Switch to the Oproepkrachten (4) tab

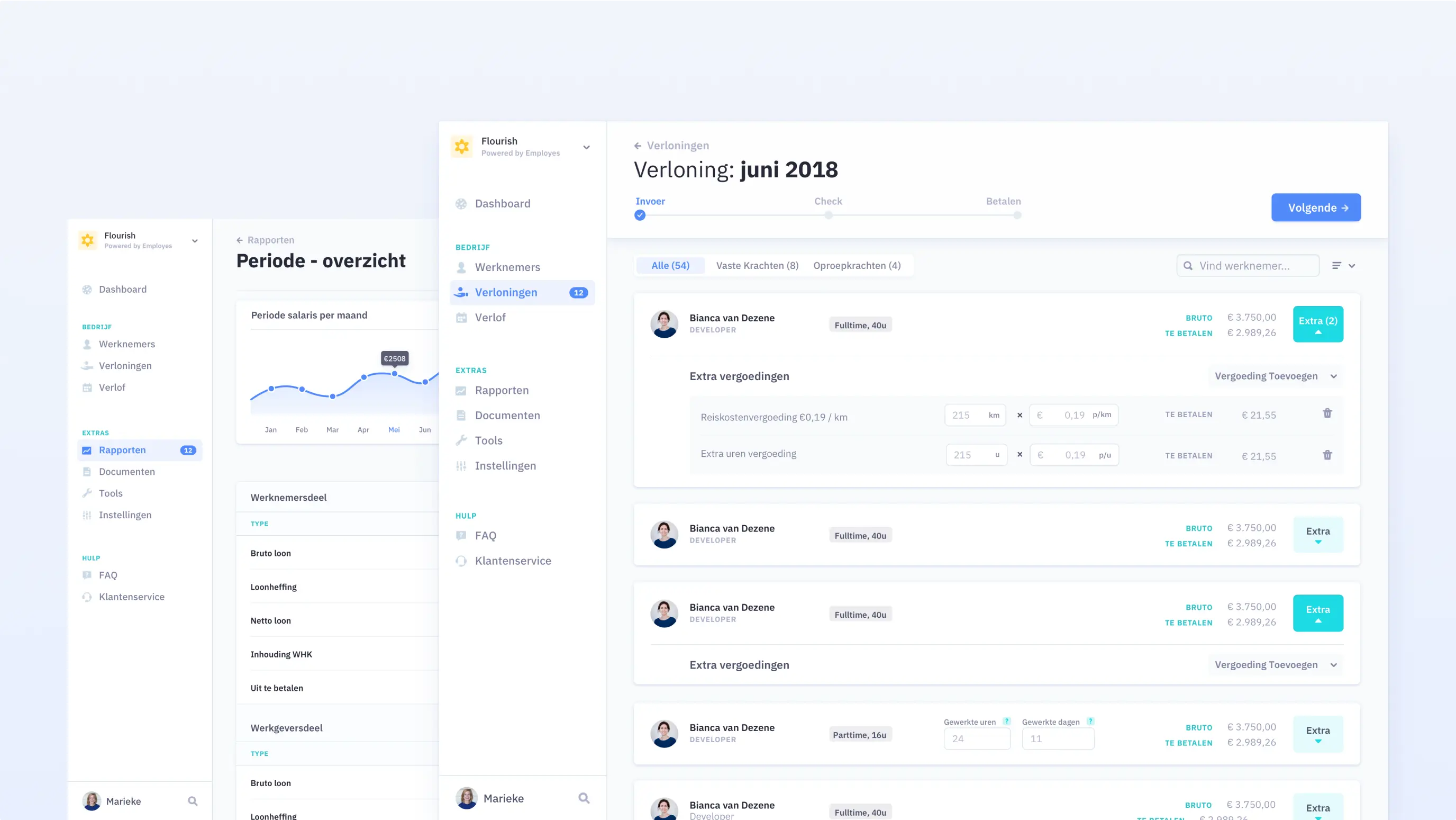pos(857,265)
